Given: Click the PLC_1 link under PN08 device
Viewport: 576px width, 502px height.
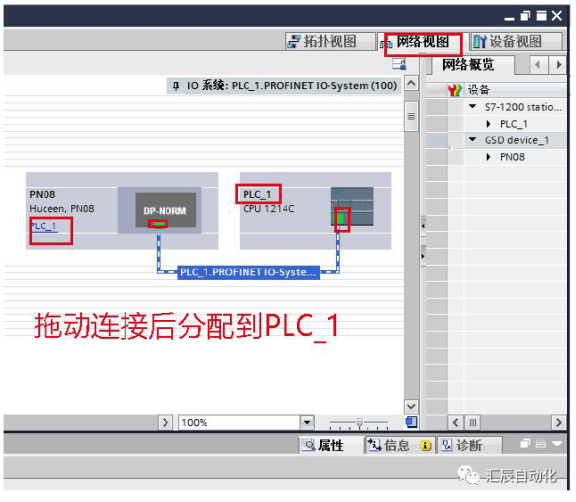Looking at the screenshot, I should point(43,226).
